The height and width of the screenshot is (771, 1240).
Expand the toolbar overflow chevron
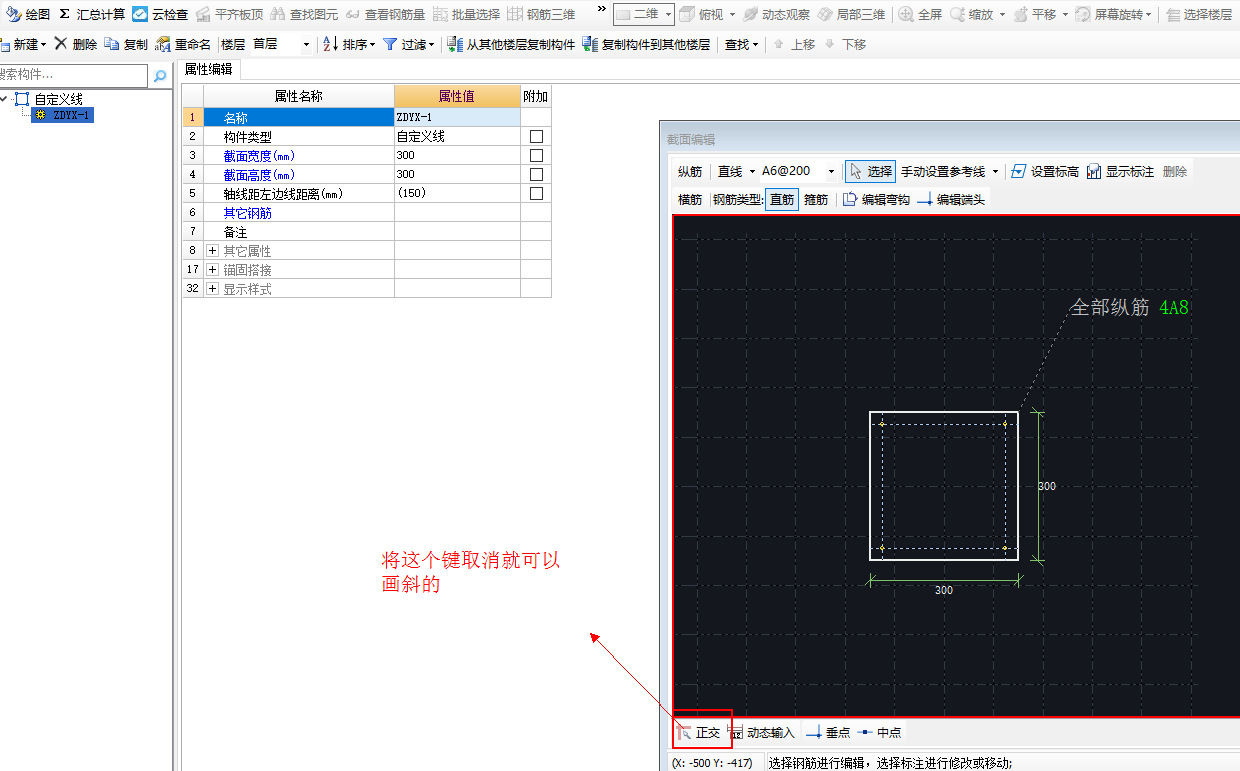coord(601,9)
